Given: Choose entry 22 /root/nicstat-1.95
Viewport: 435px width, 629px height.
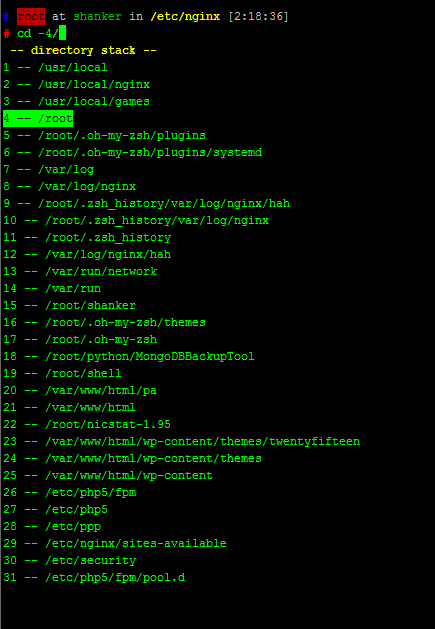Looking at the screenshot, I should click(87, 424).
